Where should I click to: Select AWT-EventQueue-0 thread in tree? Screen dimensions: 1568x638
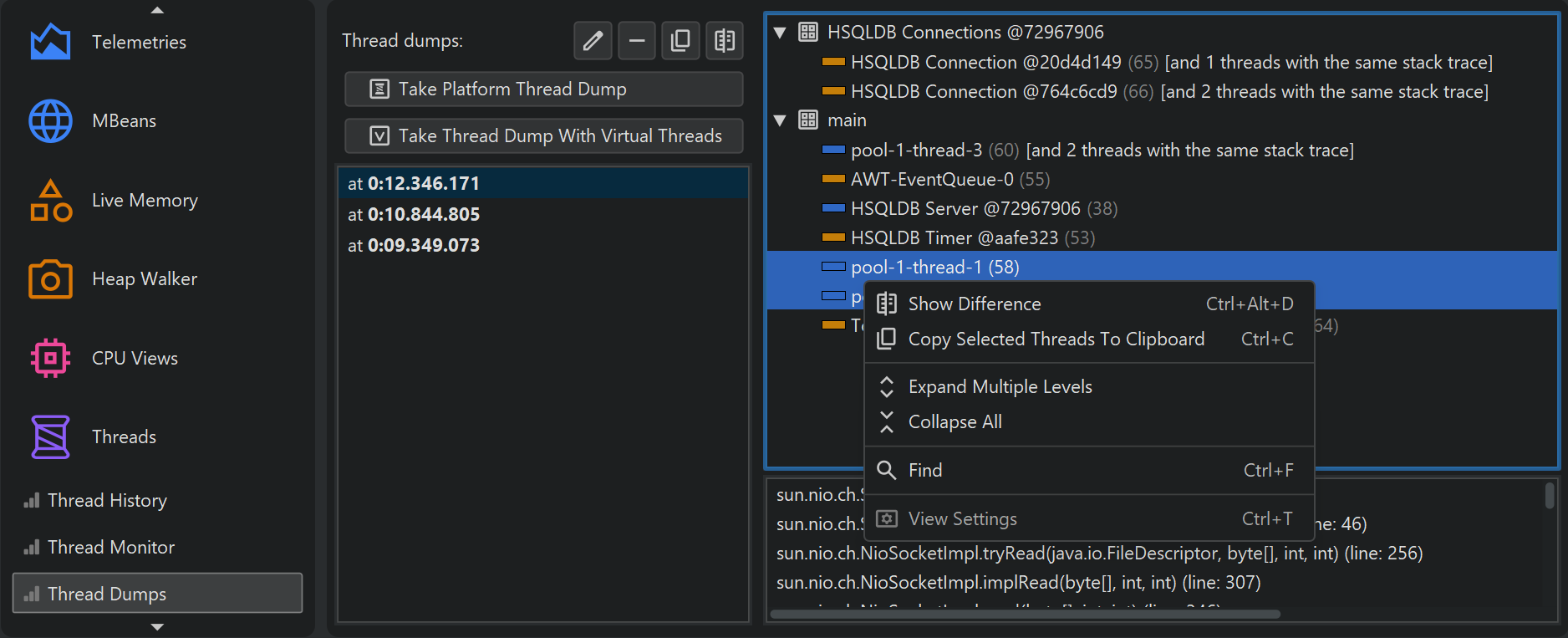(x=931, y=180)
